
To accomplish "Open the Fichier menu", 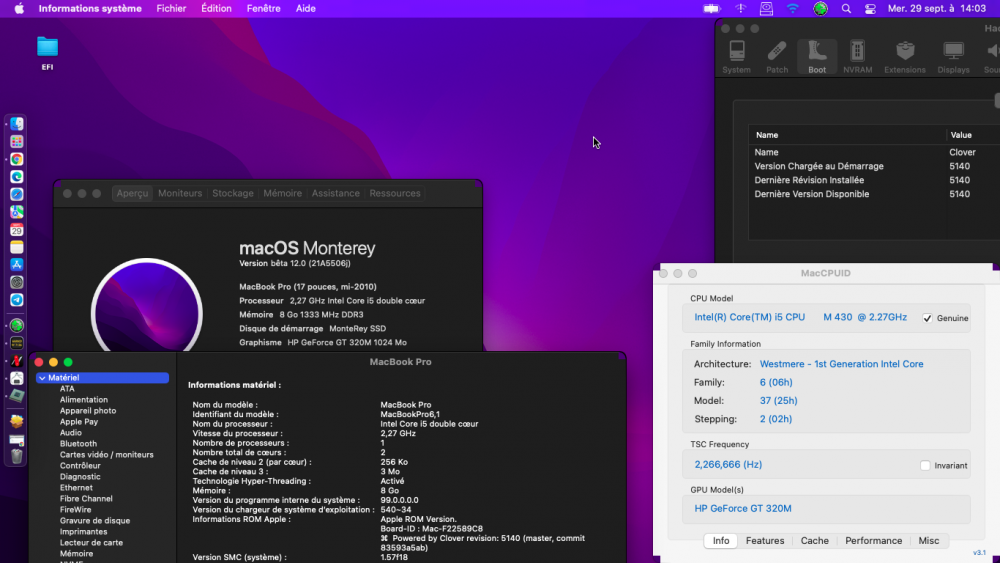I will (x=171, y=9).
